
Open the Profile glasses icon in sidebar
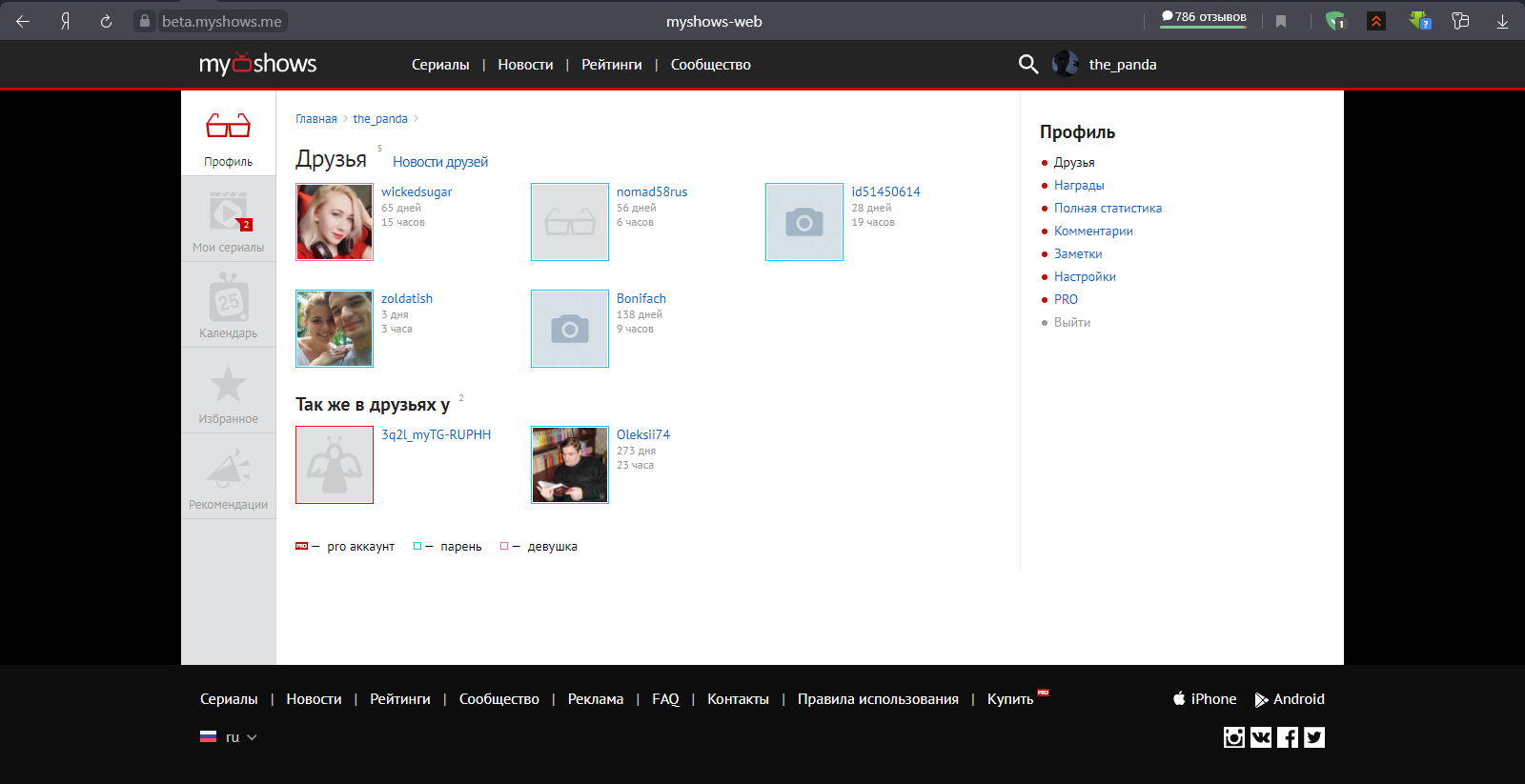click(228, 126)
